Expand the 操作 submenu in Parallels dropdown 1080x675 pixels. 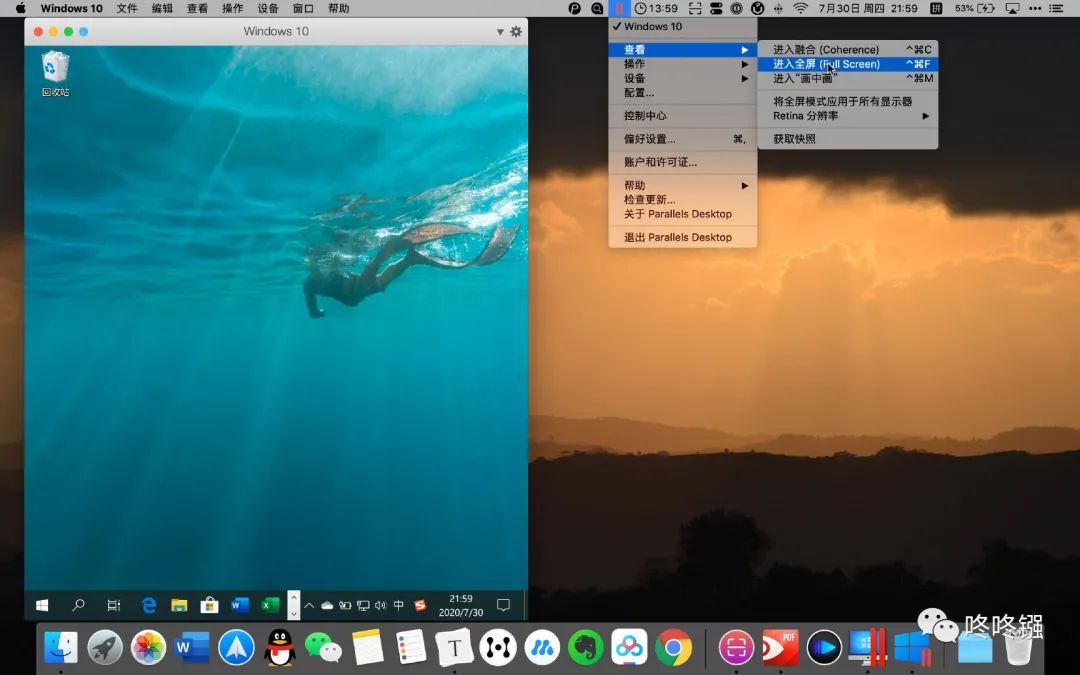pos(683,64)
